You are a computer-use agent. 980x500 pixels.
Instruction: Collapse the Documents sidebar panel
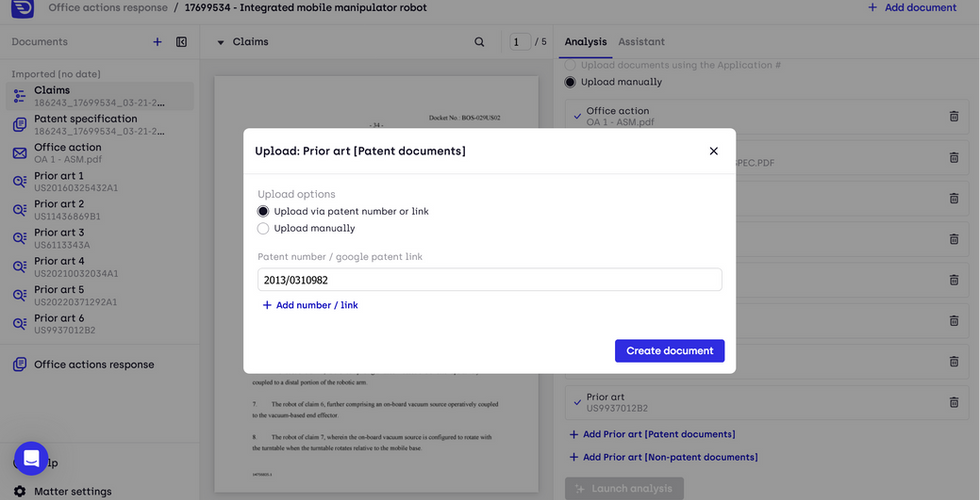181,42
